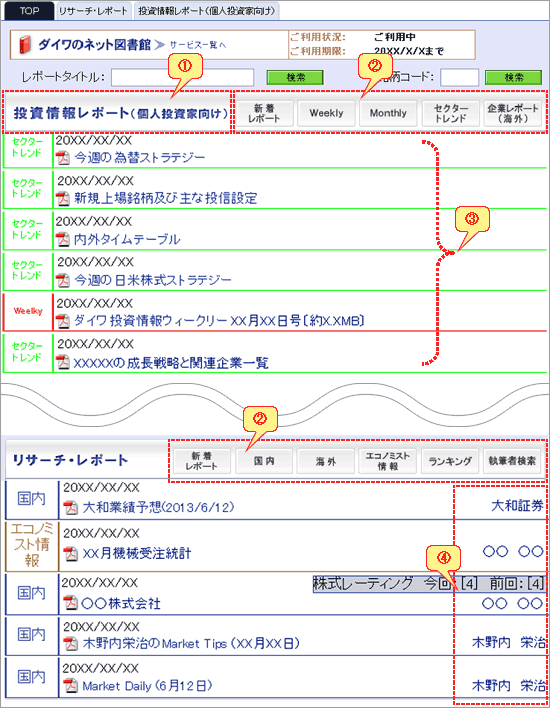The image size is (550, 708).
Task: Open the TOP tab
Action: pyautogui.click(x=29, y=11)
